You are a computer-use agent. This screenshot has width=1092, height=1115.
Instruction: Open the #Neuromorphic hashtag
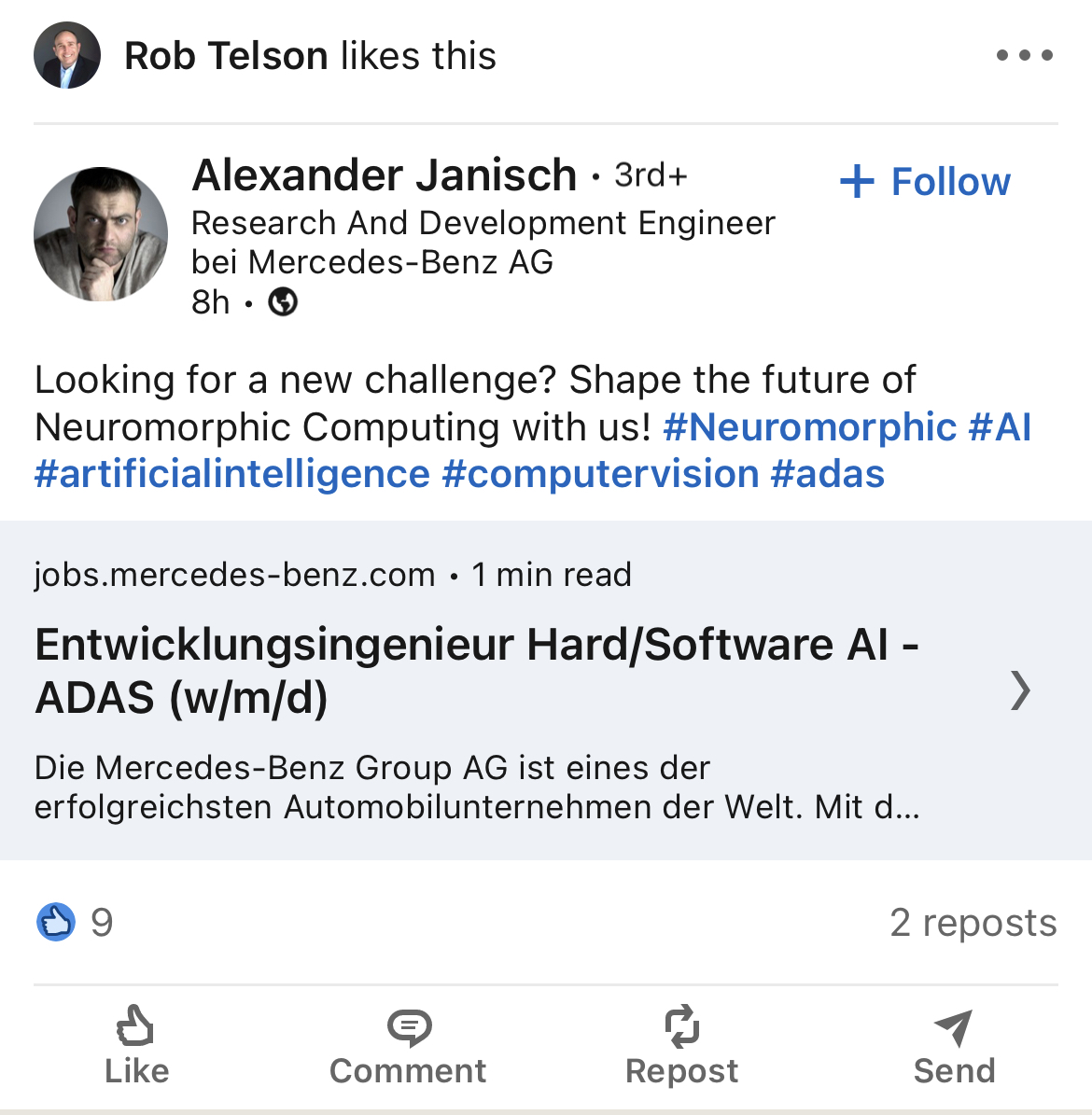click(809, 427)
